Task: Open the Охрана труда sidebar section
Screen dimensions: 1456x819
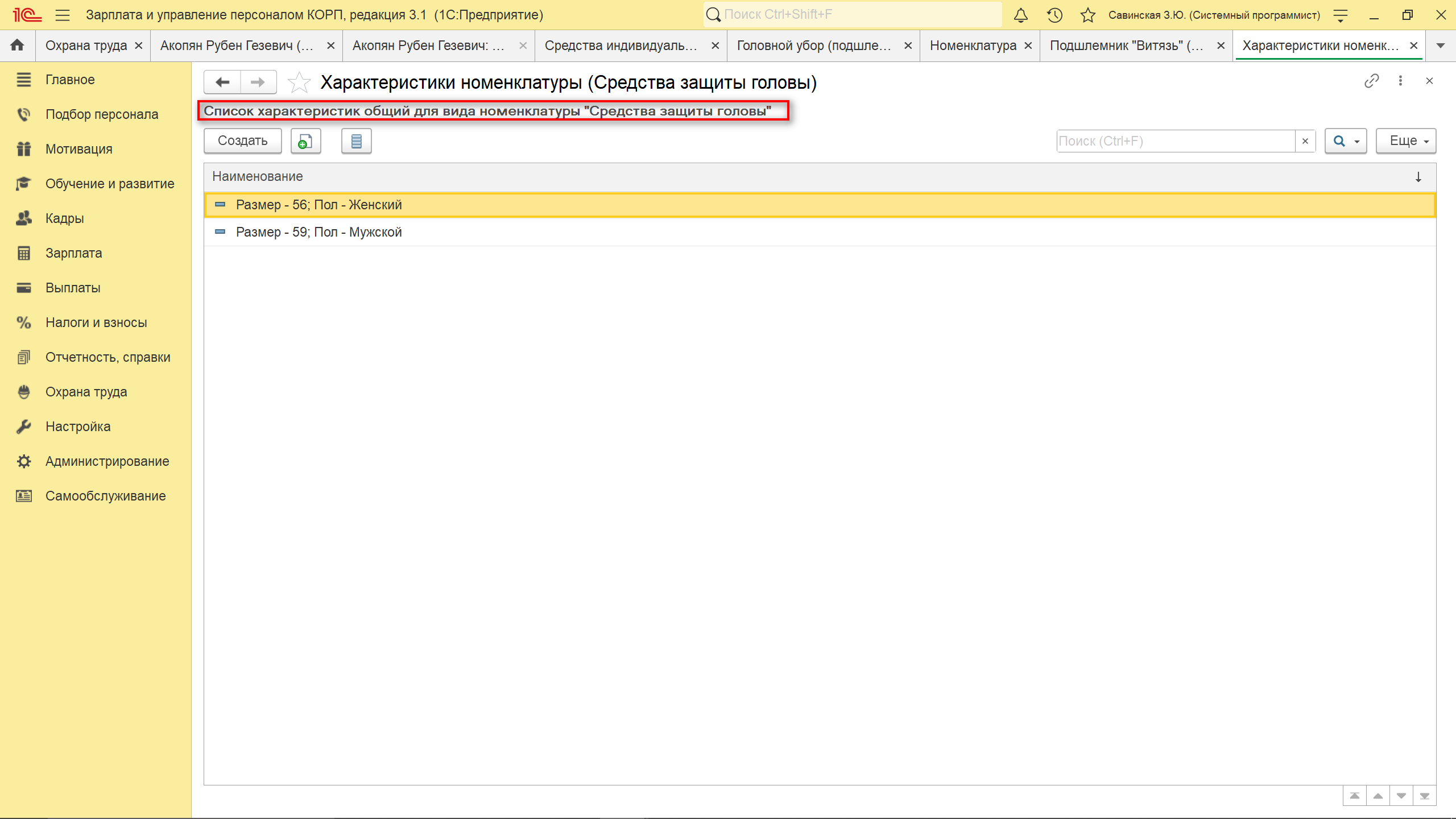Action: click(86, 392)
